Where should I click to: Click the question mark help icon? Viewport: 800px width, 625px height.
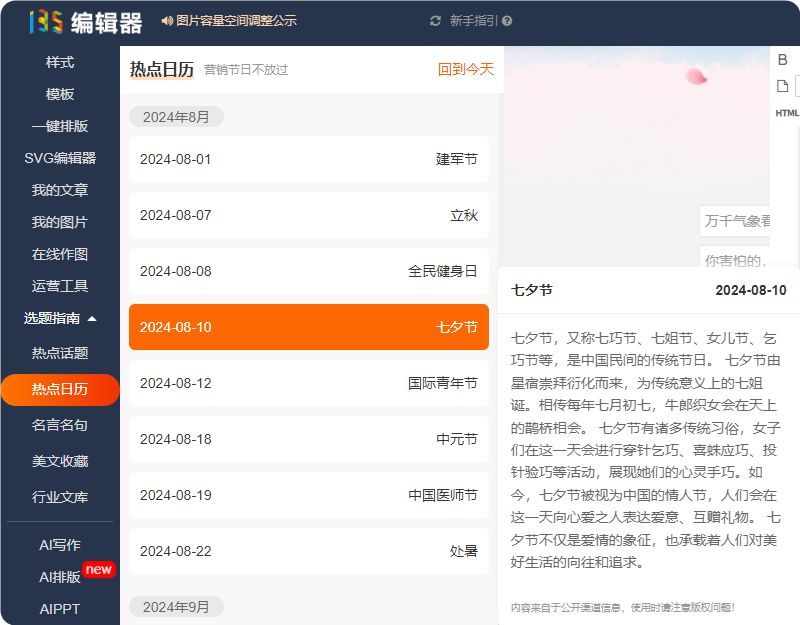click(x=507, y=21)
